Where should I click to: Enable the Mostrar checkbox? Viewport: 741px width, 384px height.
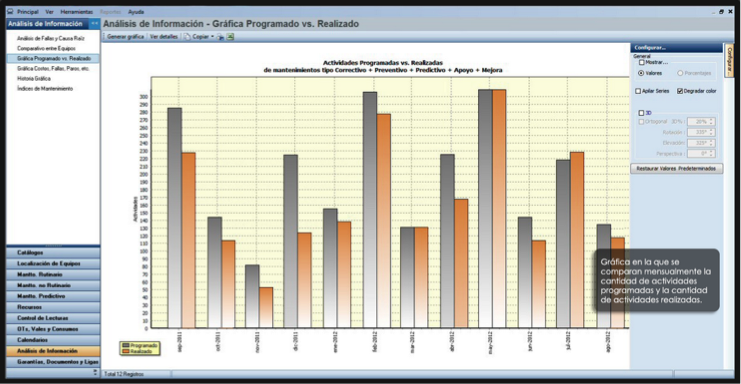click(642, 62)
